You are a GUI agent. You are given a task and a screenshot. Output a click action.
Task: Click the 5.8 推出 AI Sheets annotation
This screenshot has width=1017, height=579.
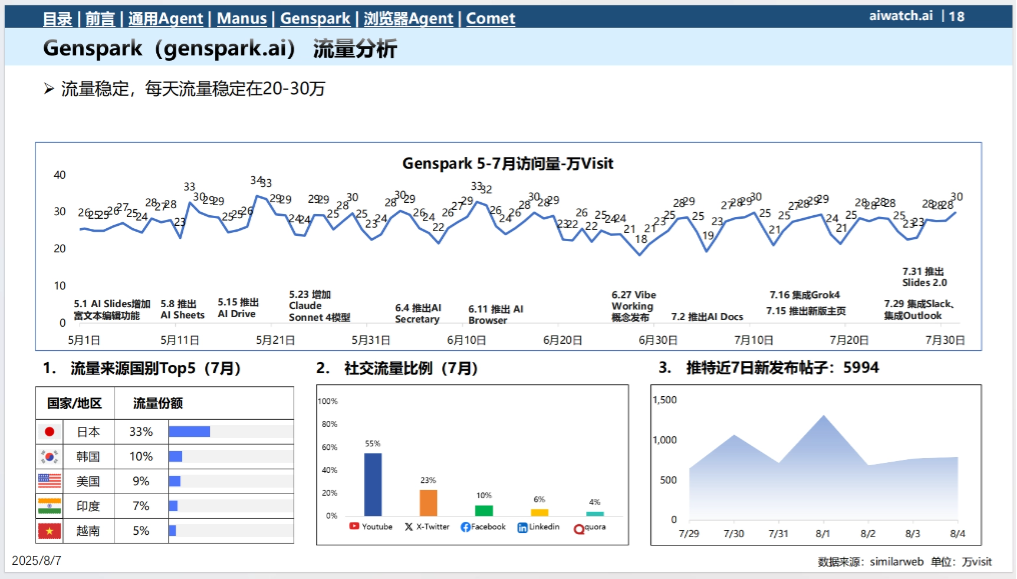coord(182,309)
